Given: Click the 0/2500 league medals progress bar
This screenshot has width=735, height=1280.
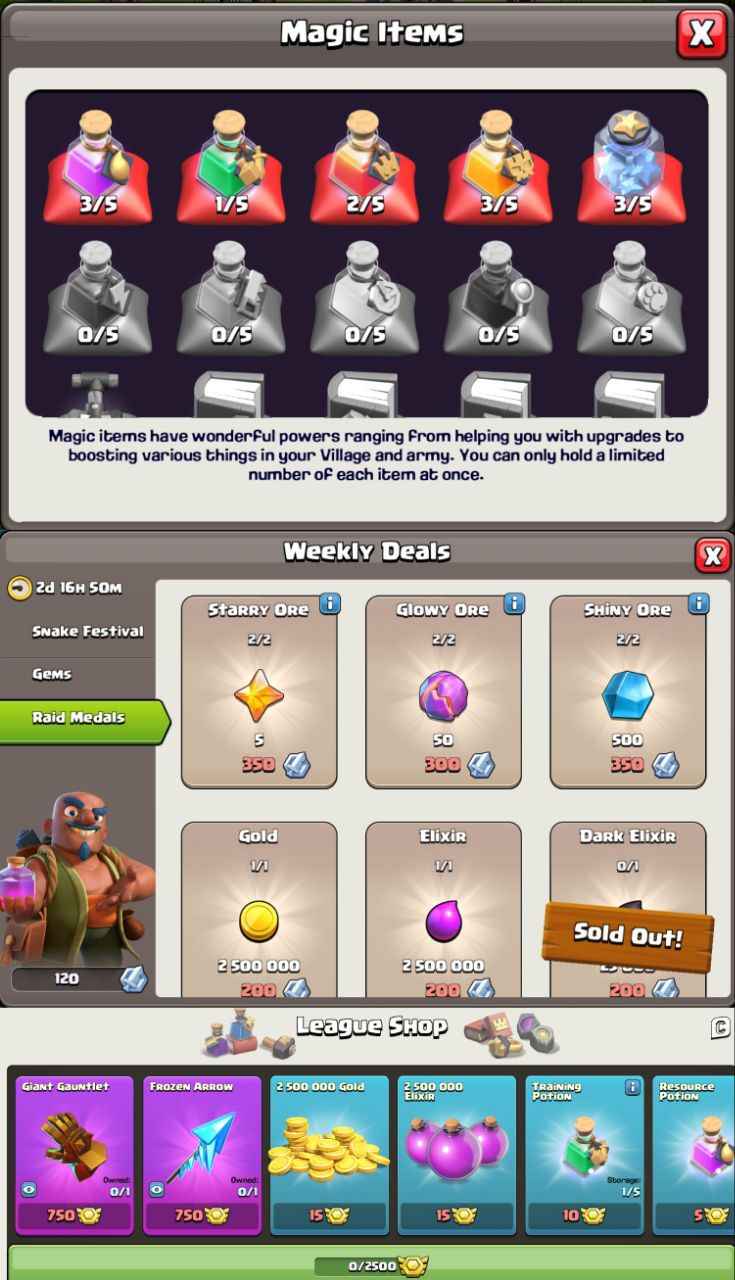Looking at the screenshot, I should click(x=367, y=1266).
